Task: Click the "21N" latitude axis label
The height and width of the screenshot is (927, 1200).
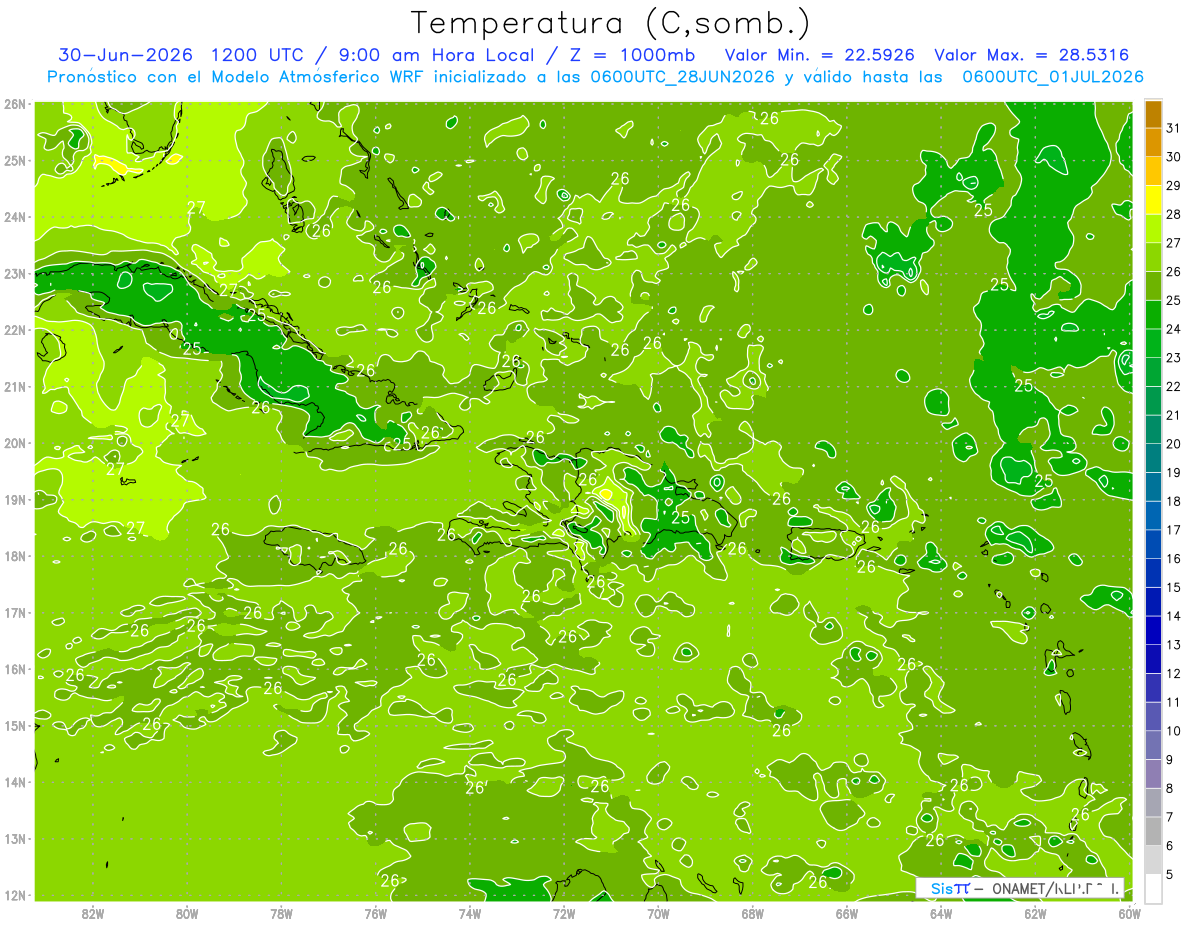Action: pos(15,387)
